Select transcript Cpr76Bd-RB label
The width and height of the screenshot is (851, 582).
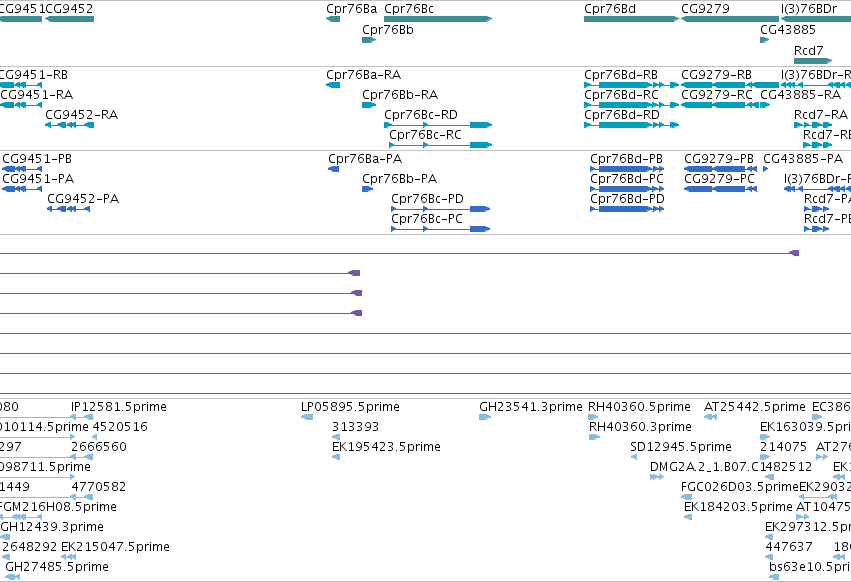[x=621, y=75]
